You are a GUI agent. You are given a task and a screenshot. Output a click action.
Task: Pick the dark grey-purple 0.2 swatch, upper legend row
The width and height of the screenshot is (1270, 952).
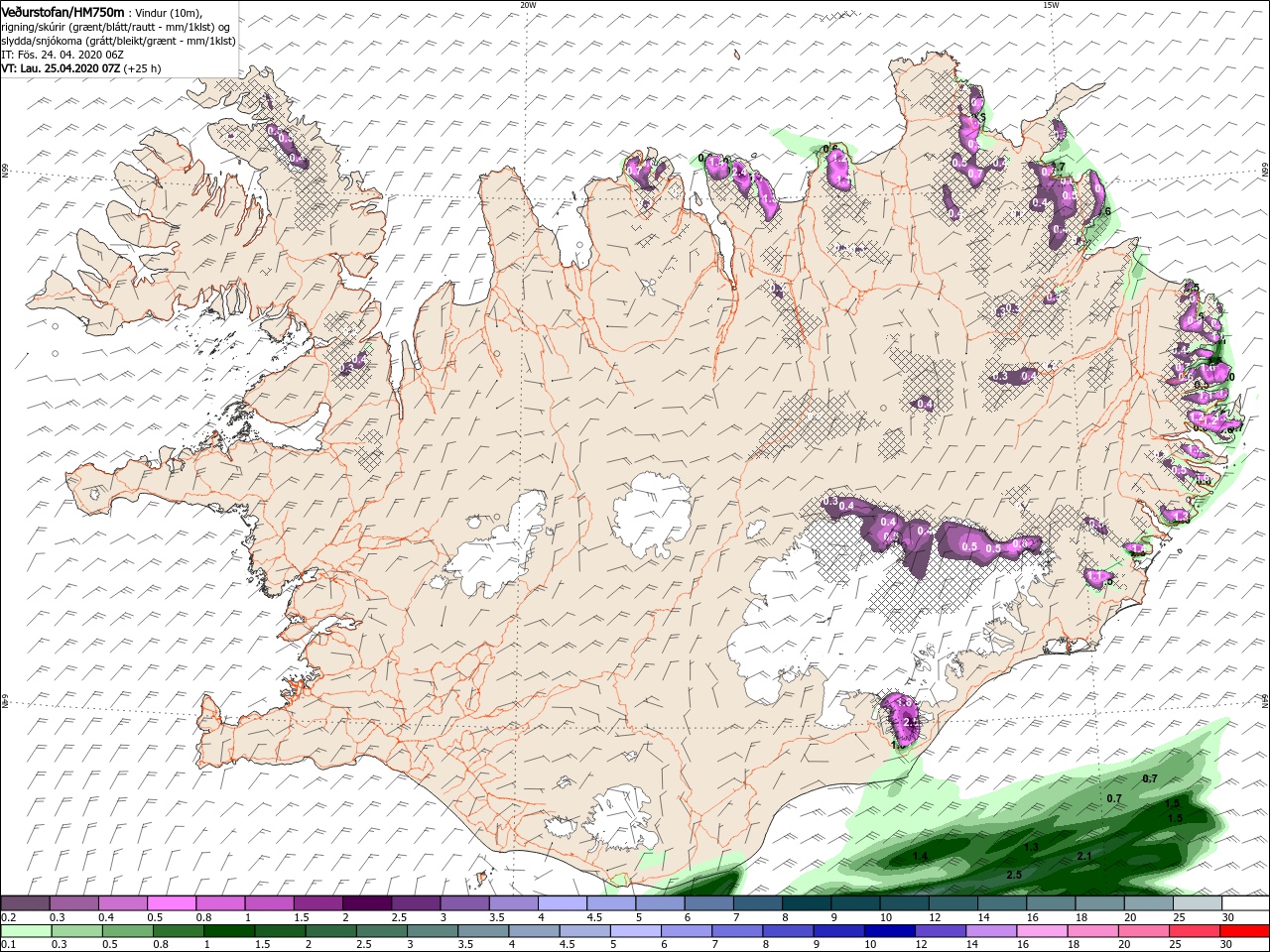tap(25, 903)
